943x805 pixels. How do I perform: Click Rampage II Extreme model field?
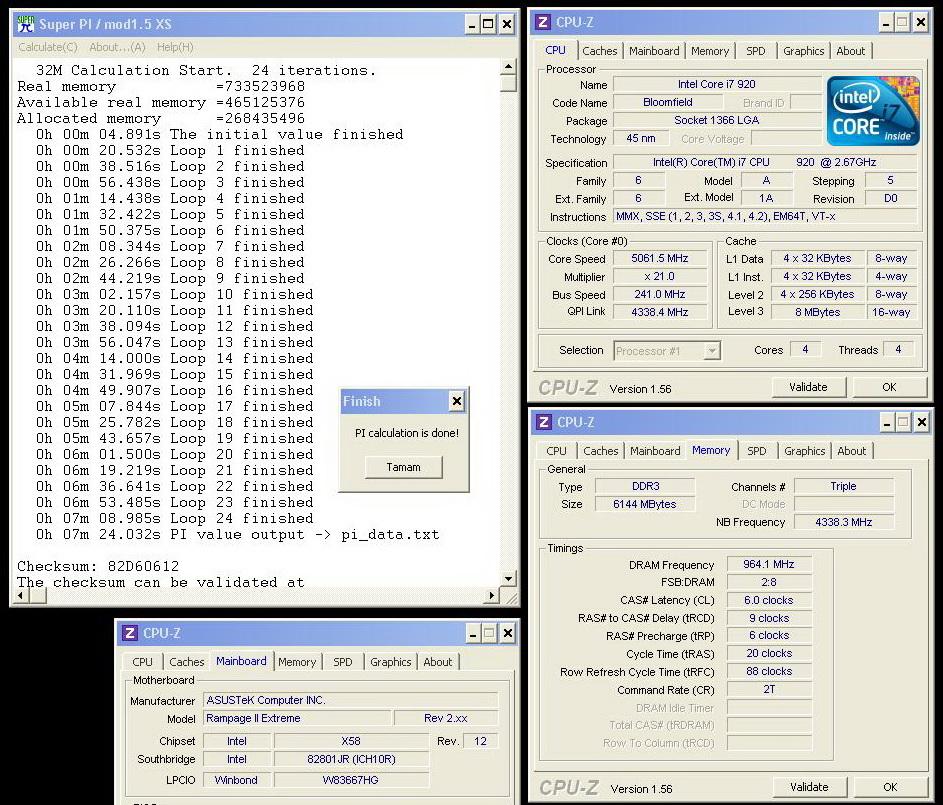297,718
